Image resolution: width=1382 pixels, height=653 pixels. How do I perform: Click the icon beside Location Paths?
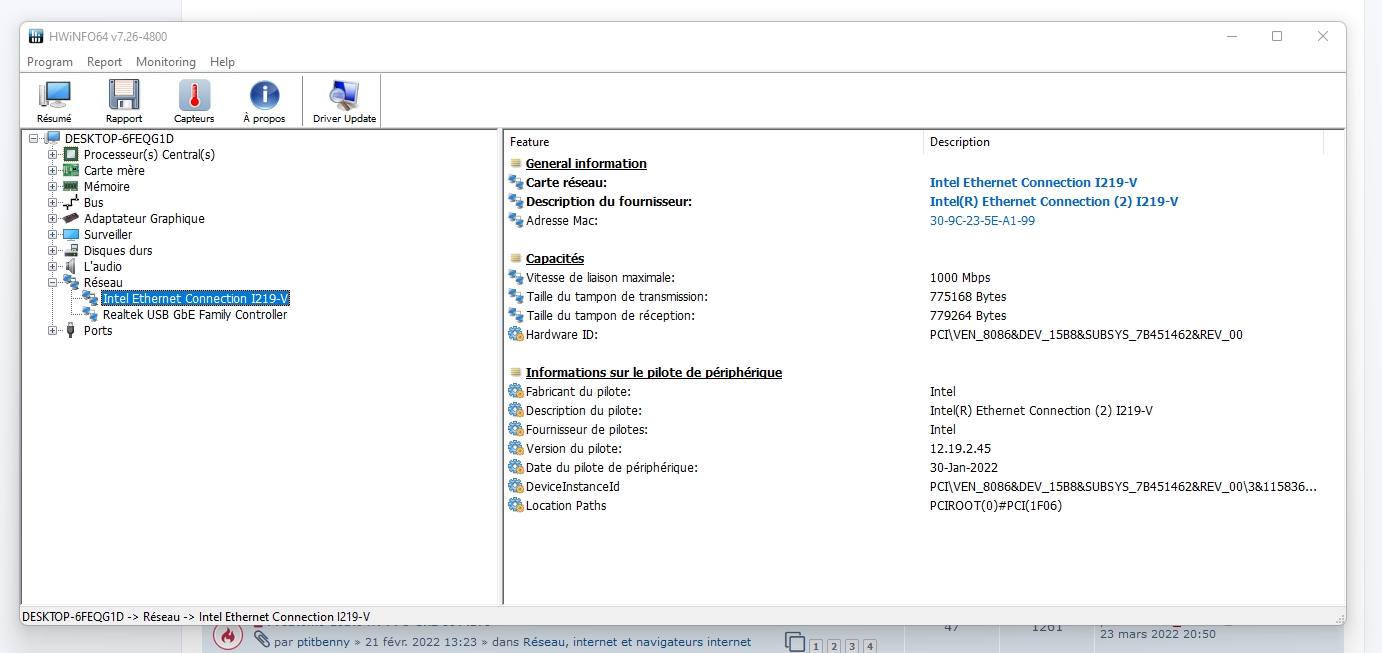click(x=516, y=506)
